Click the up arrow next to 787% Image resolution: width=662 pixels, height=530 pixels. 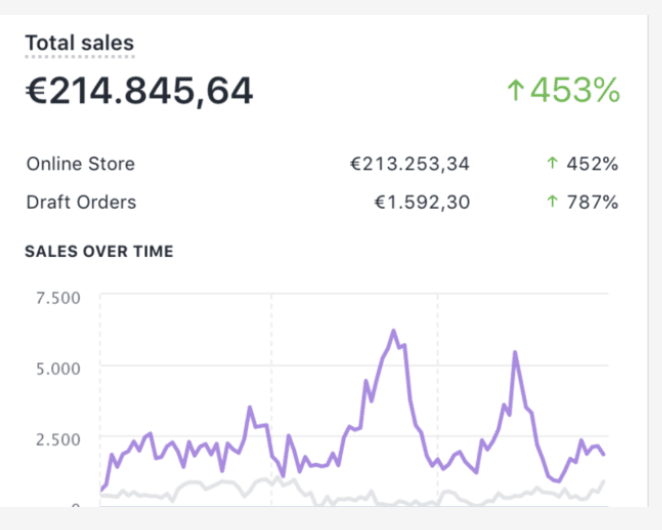tap(552, 202)
